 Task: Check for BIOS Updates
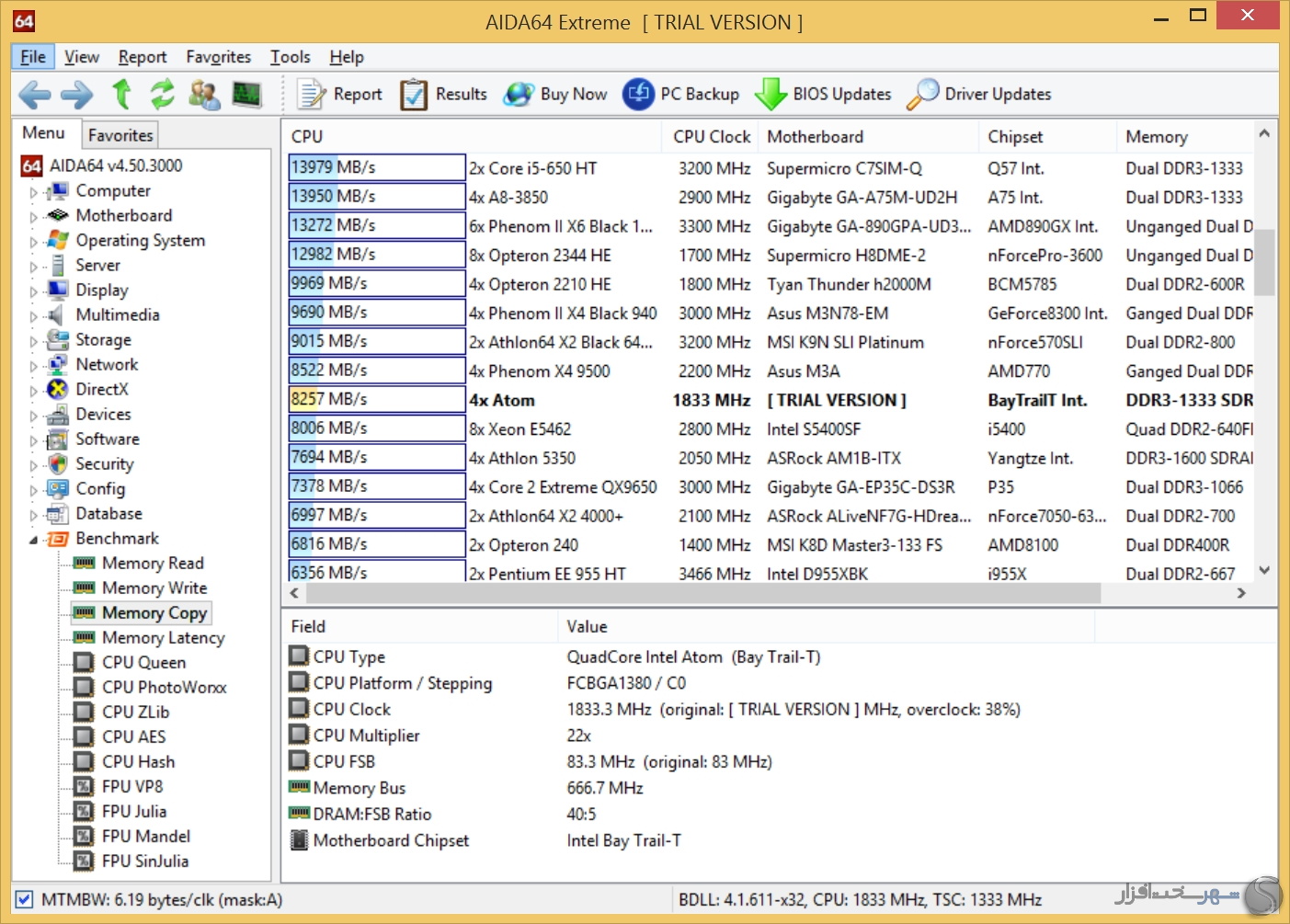click(823, 94)
